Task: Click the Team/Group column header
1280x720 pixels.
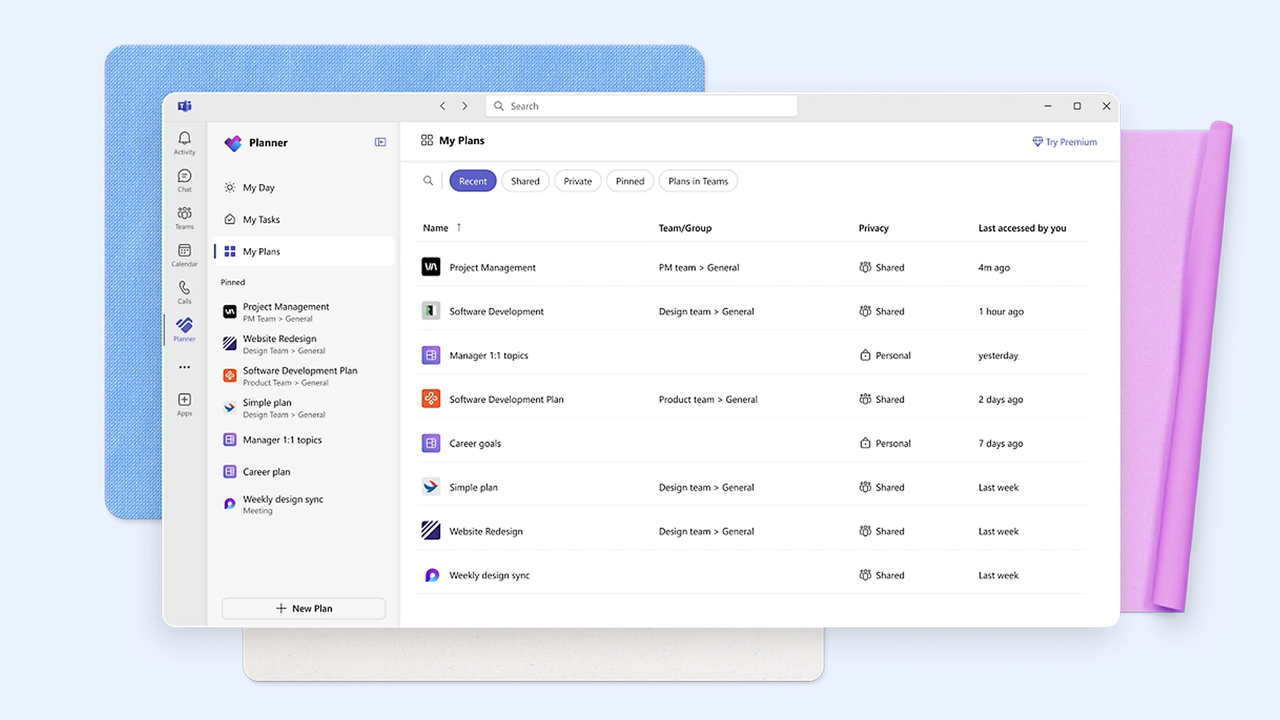Action: pyautogui.click(x=685, y=228)
